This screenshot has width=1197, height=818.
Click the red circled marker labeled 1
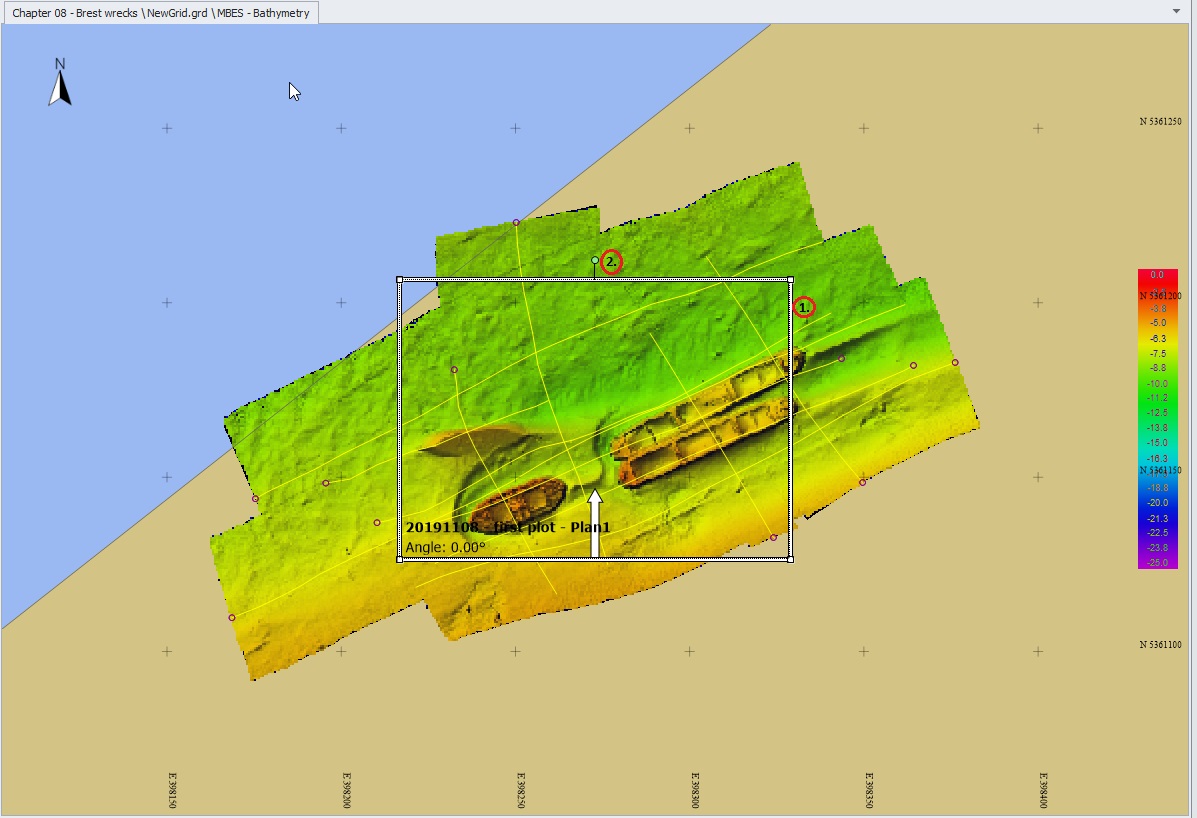(804, 307)
